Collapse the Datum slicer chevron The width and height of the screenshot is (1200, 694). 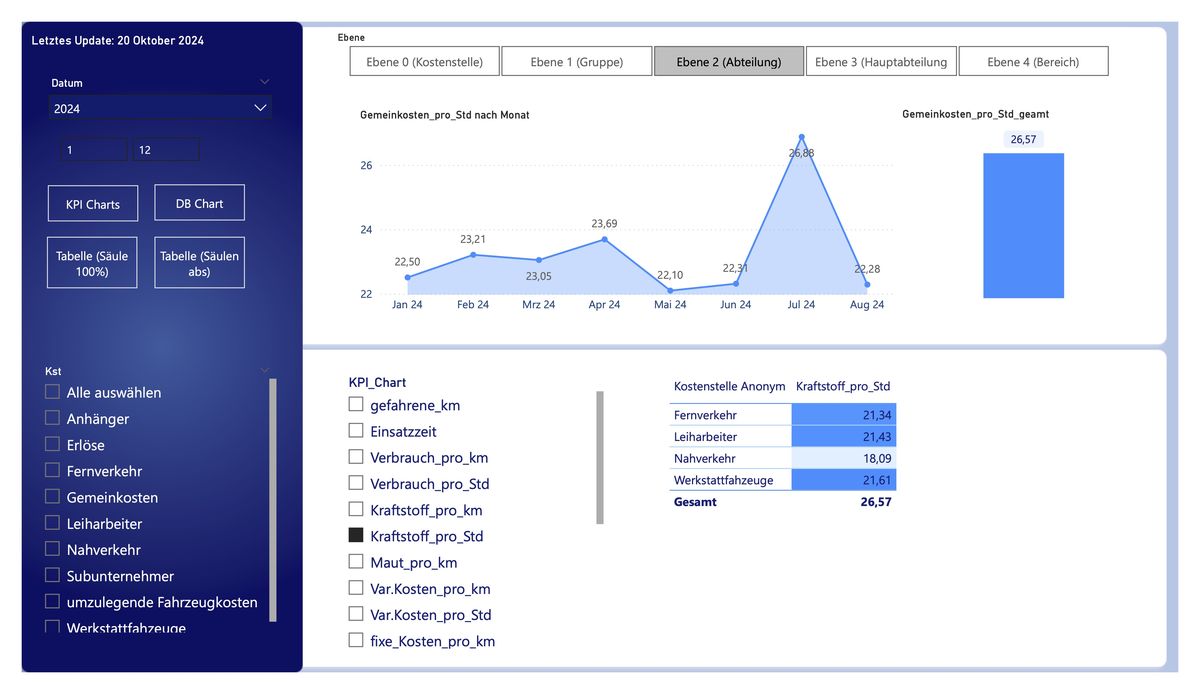click(x=264, y=82)
